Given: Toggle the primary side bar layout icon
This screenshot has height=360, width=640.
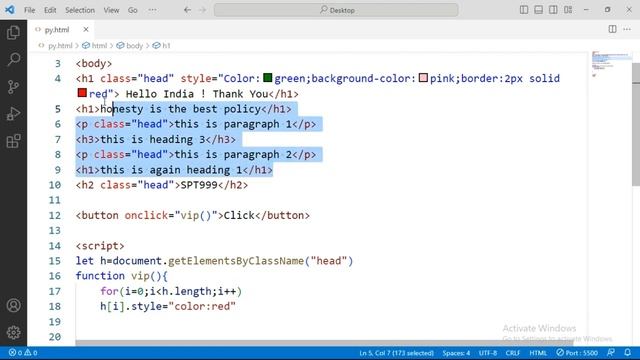Looking at the screenshot, I should pyautogui.click(x=524, y=10).
